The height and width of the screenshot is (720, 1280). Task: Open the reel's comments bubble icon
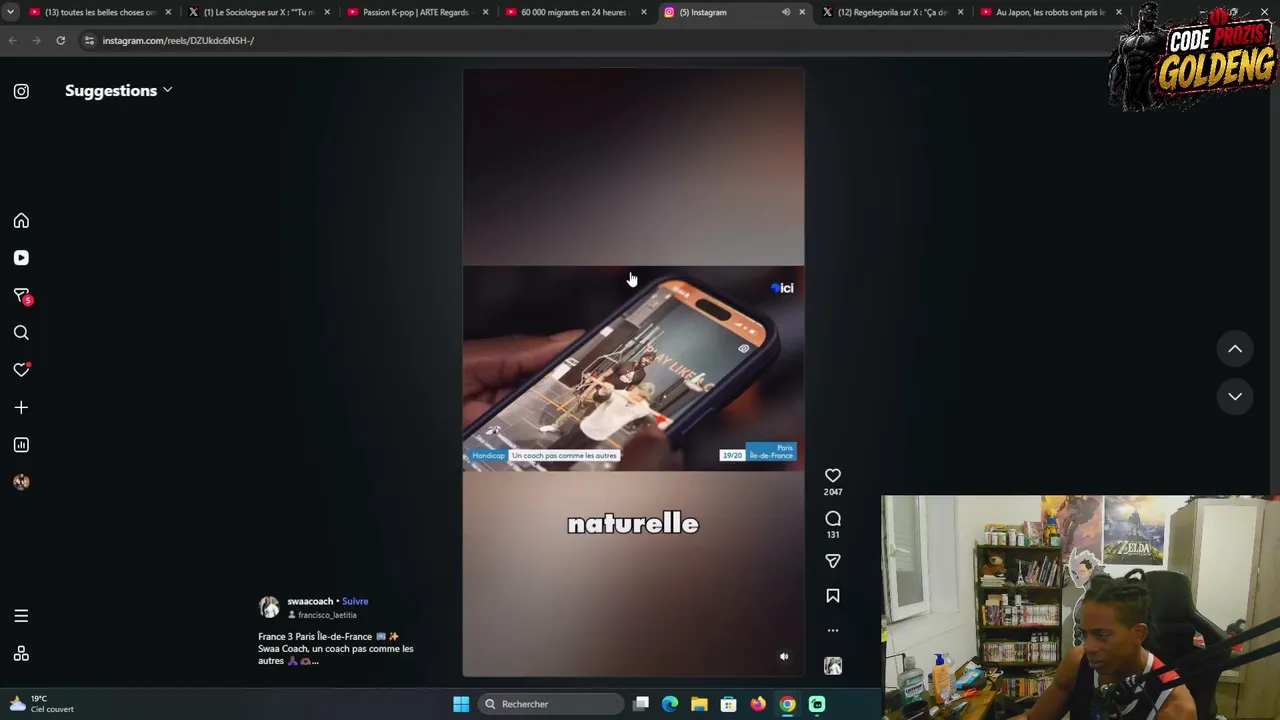(x=833, y=519)
